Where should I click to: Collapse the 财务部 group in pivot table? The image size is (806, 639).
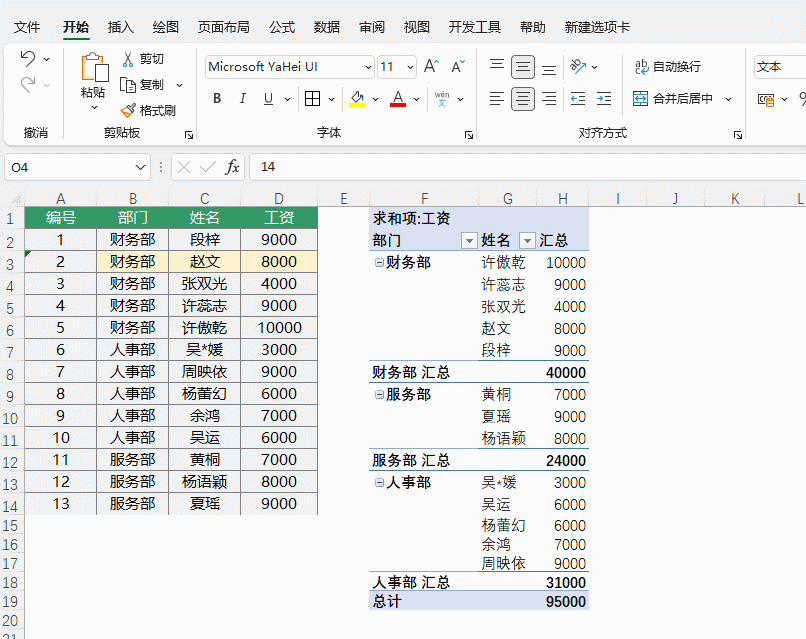(x=378, y=262)
